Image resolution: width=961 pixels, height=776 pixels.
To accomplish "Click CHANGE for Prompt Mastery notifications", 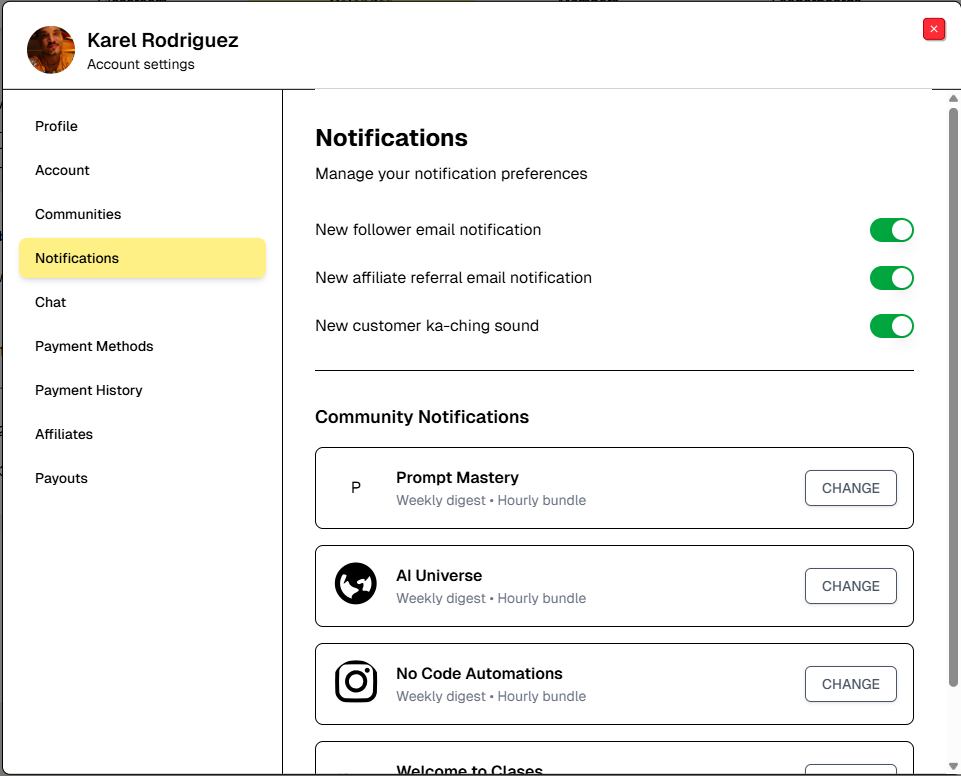I will 850,488.
